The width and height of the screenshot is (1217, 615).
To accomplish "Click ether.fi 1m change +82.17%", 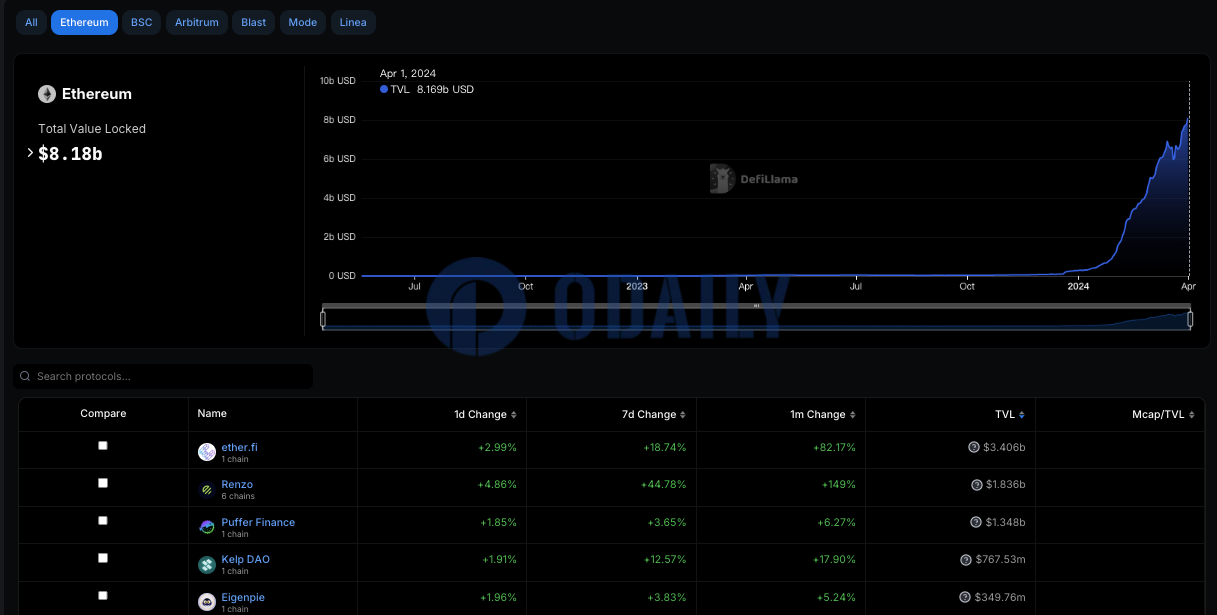I will [834, 447].
